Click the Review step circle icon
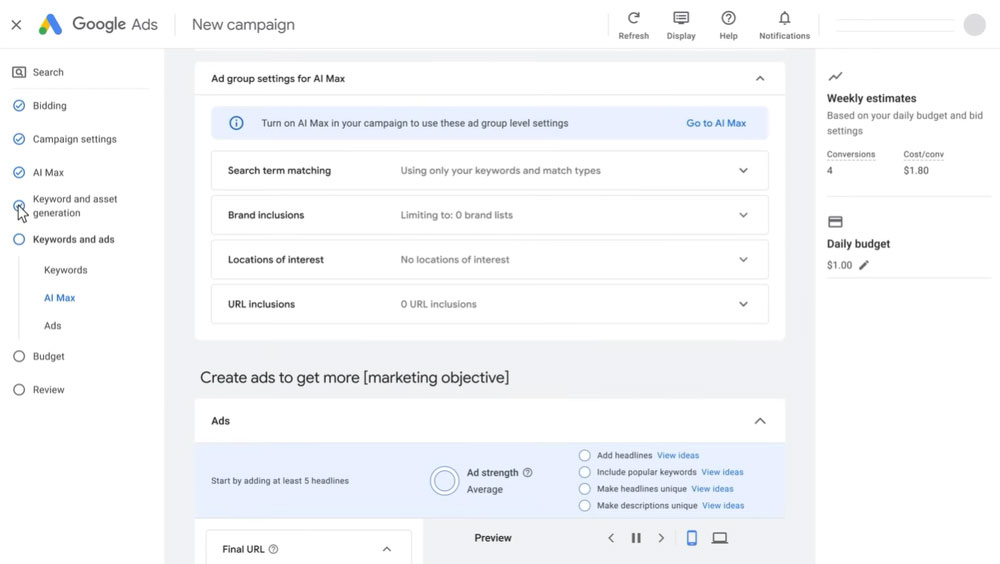The height and width of the screenshot is (564, 1000). tap(19, 390)
